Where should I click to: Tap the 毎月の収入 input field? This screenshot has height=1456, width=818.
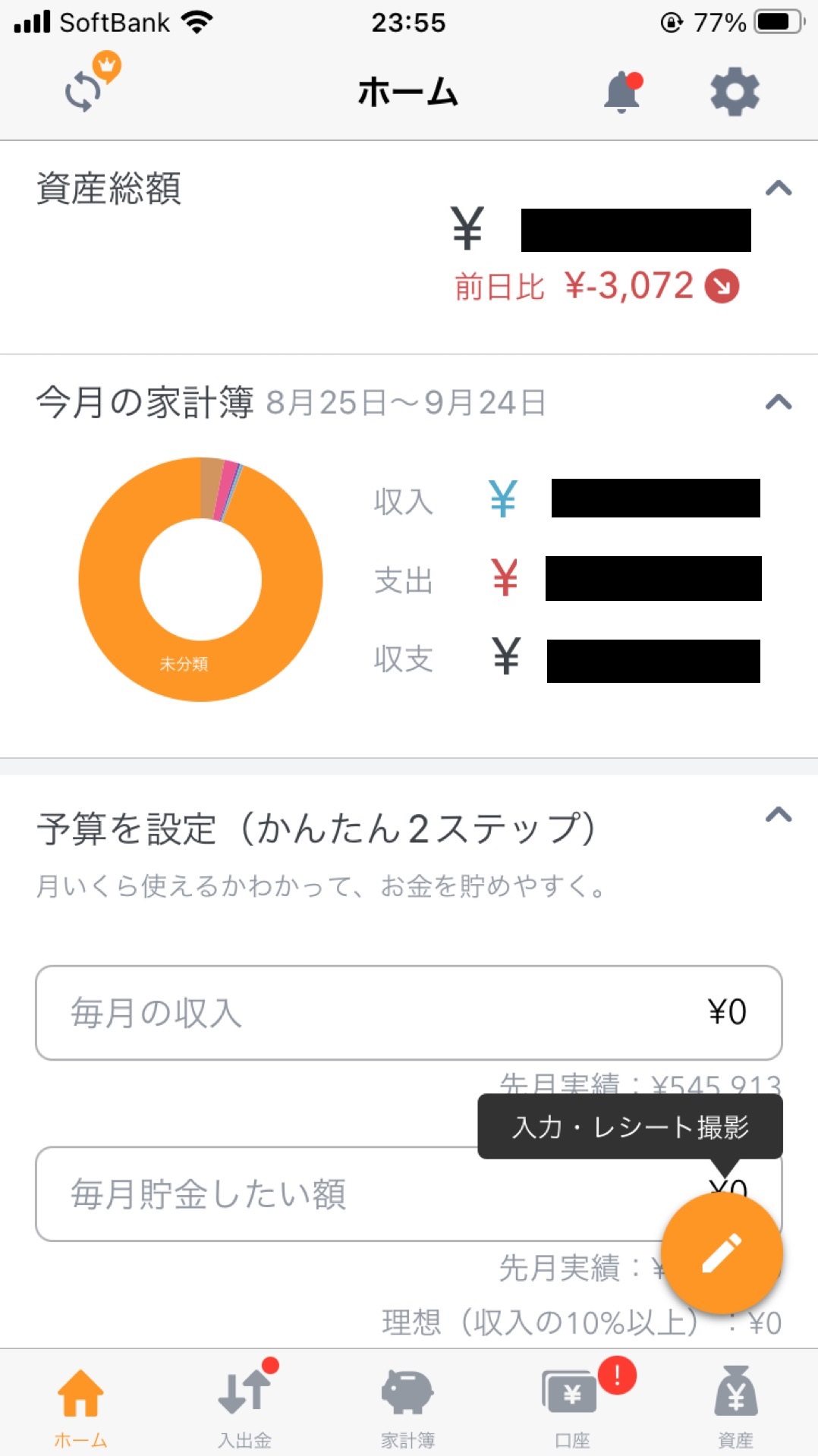pos(408,1013)
